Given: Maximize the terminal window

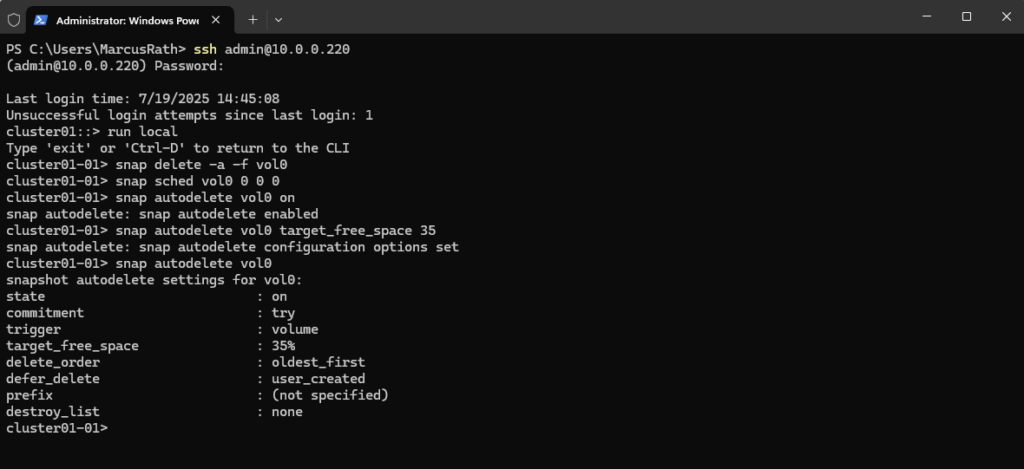Looking at the screenshot, I should tap(967, 17).
